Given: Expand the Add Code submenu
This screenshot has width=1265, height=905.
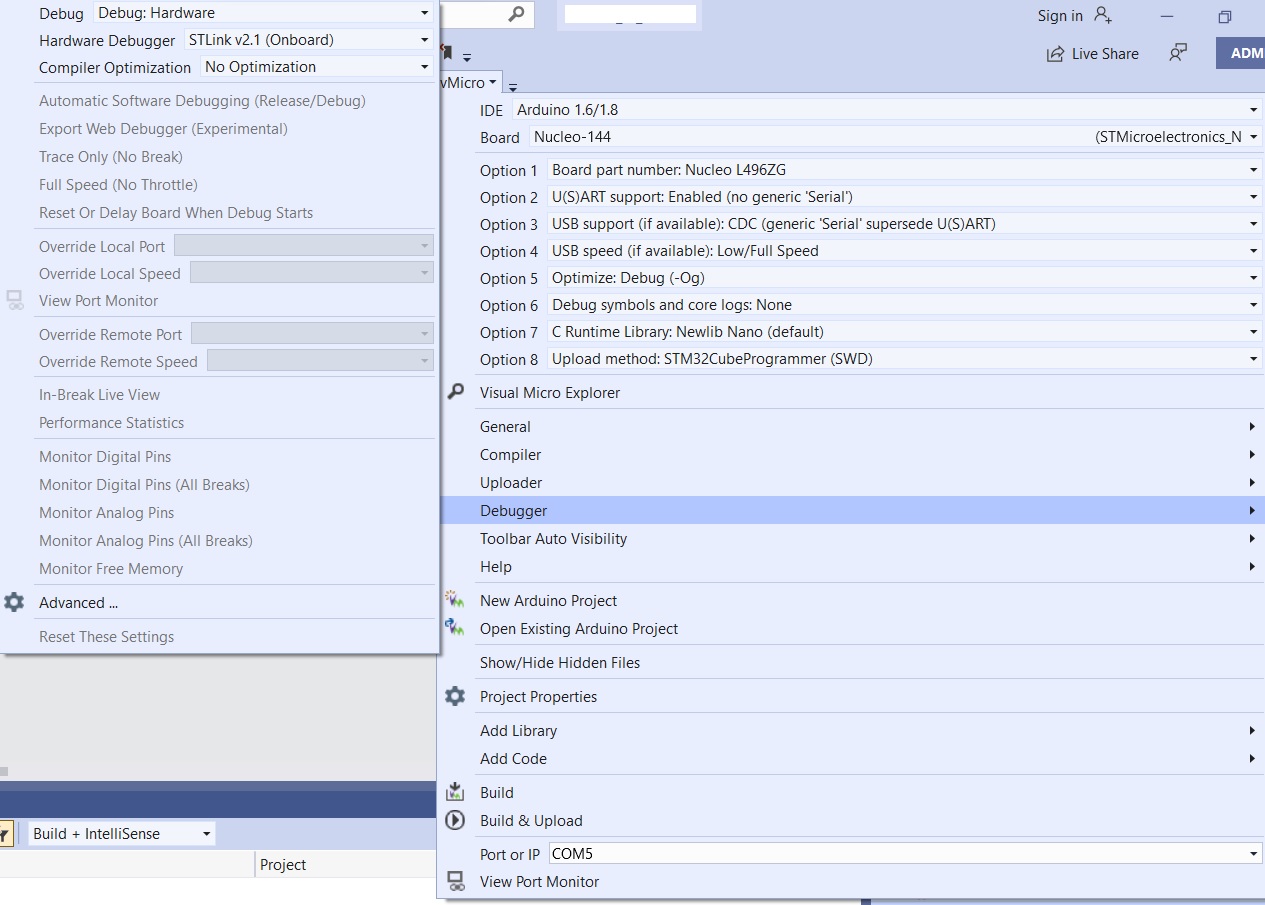Looking at the screenshot, I should (x=850, y=758).
